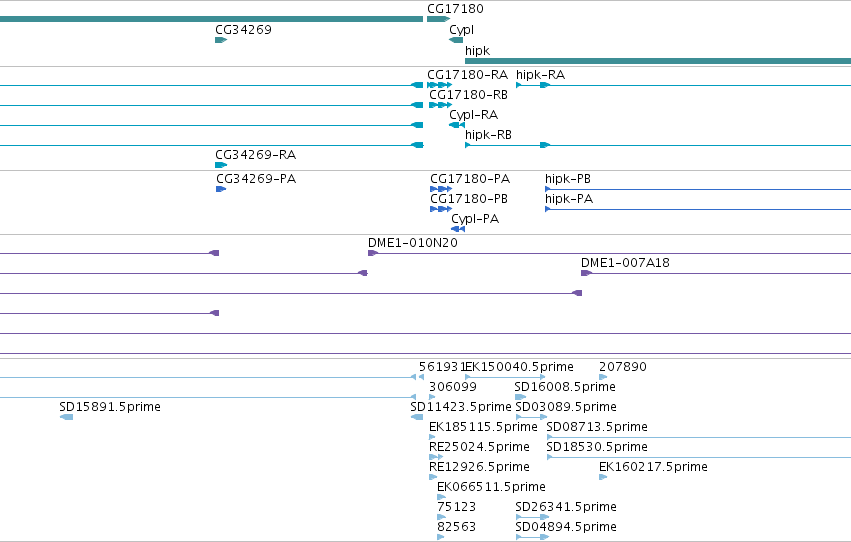Click the CG34269-RA transcript label

(255, 155)
